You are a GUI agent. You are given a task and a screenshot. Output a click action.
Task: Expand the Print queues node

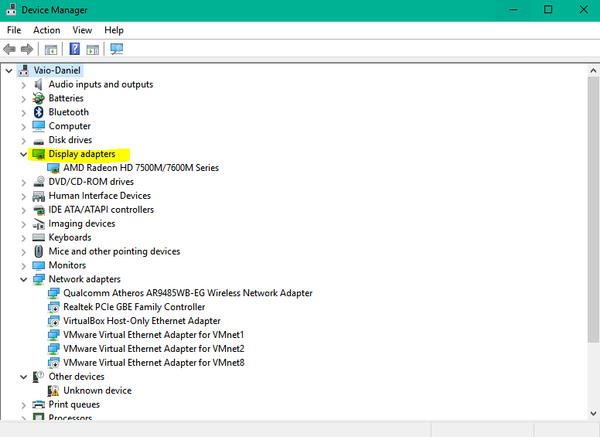[24, 405]
